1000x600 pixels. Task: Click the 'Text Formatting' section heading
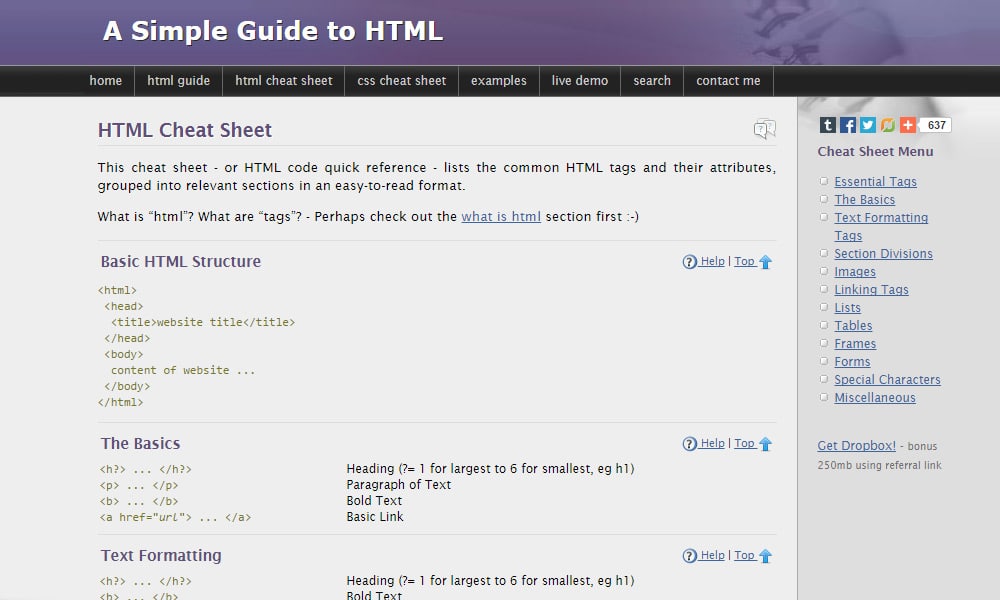coord(161,555)
